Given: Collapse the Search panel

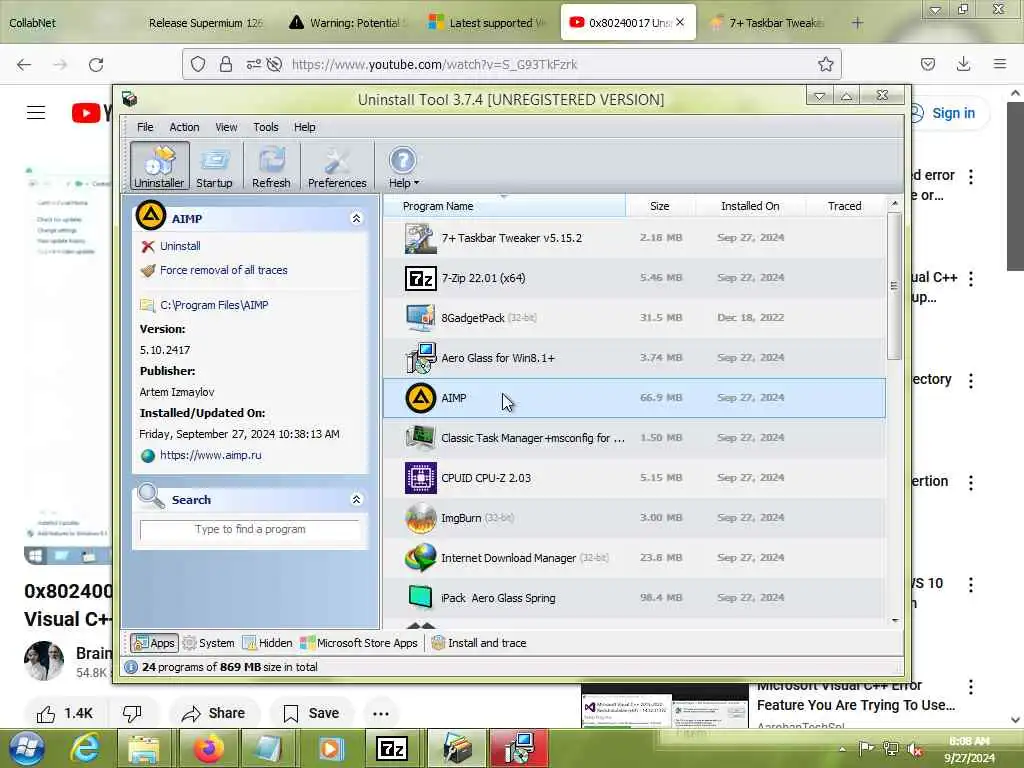Looking at the screenshot, I should (356, 500).
